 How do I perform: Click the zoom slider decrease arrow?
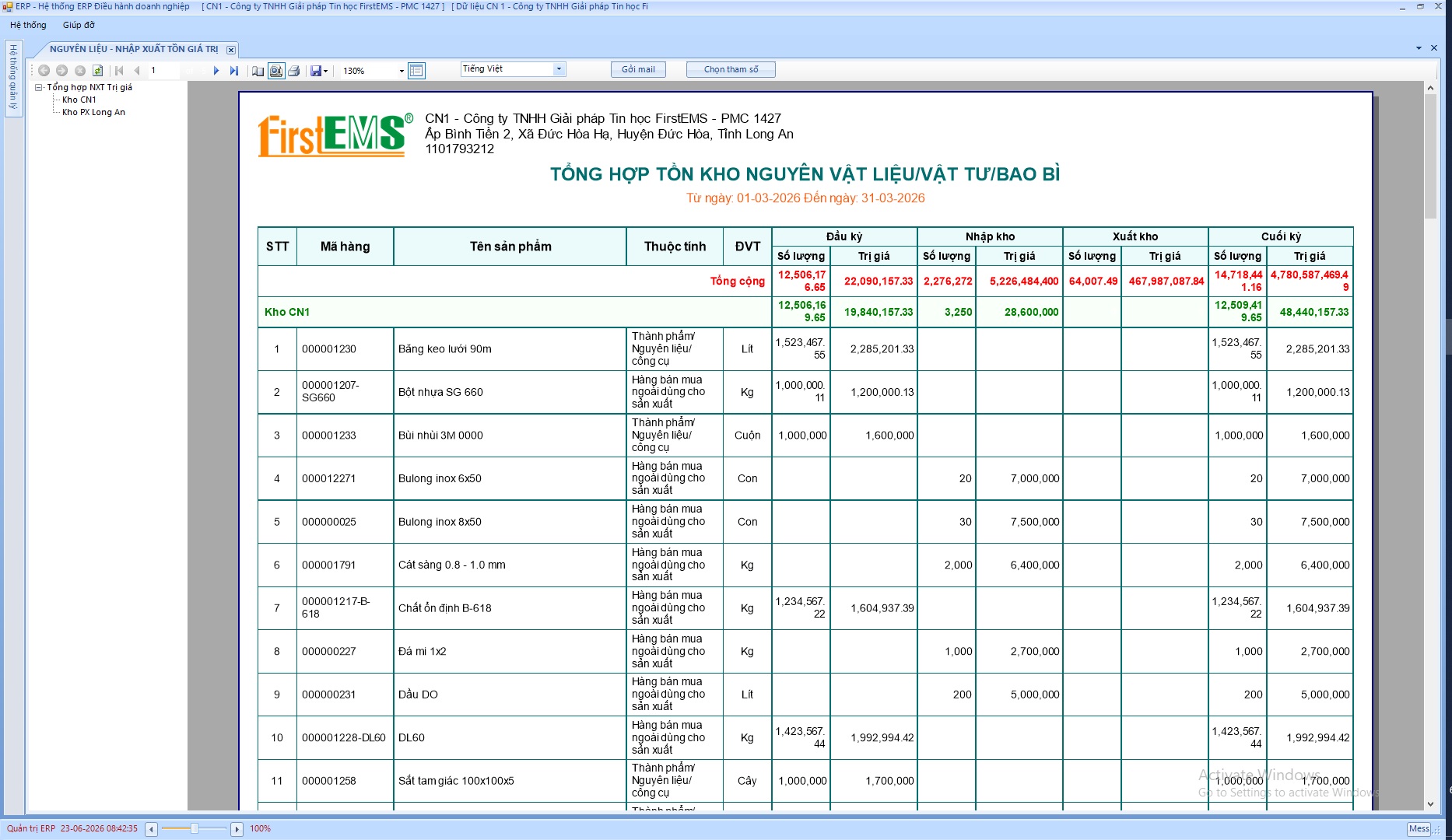pos(152,829)
